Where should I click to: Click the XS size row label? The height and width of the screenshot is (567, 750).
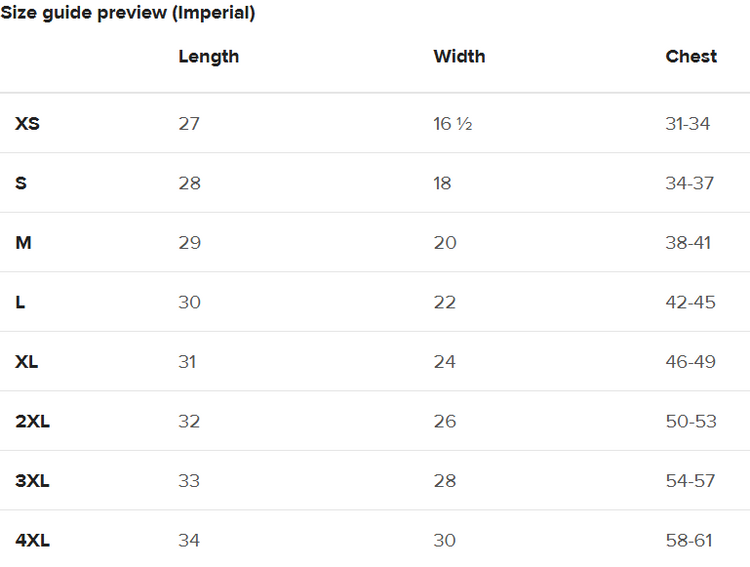click(x=27, y=124)
